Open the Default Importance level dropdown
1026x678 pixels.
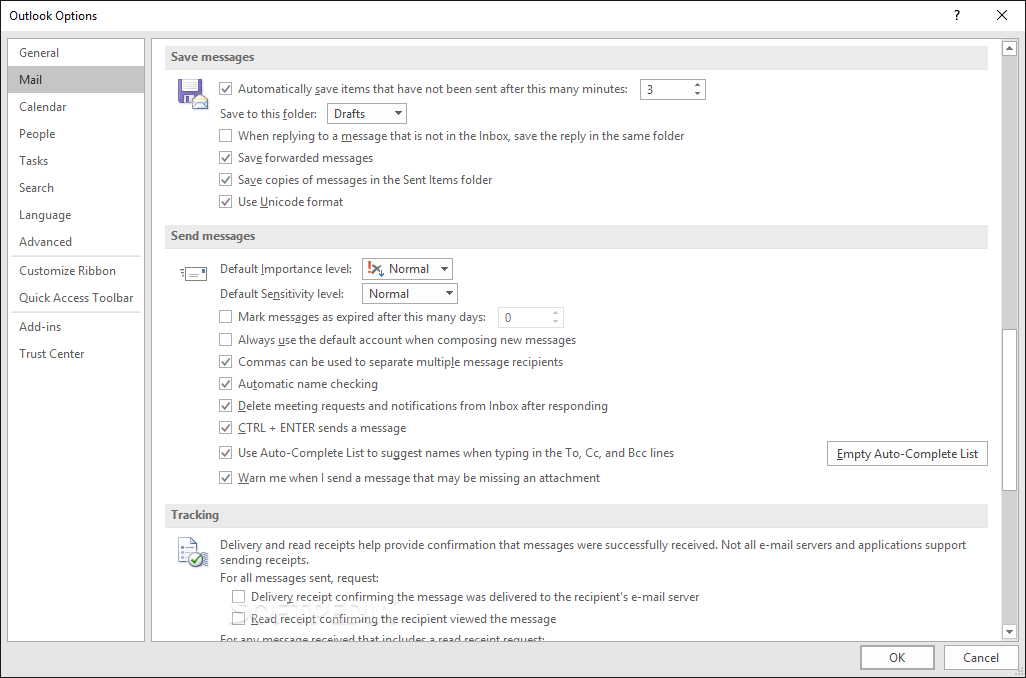407,269
